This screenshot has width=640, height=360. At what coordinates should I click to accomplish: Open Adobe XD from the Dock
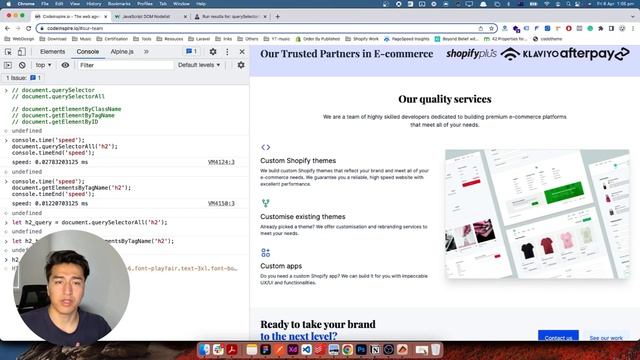click(293, 349)
